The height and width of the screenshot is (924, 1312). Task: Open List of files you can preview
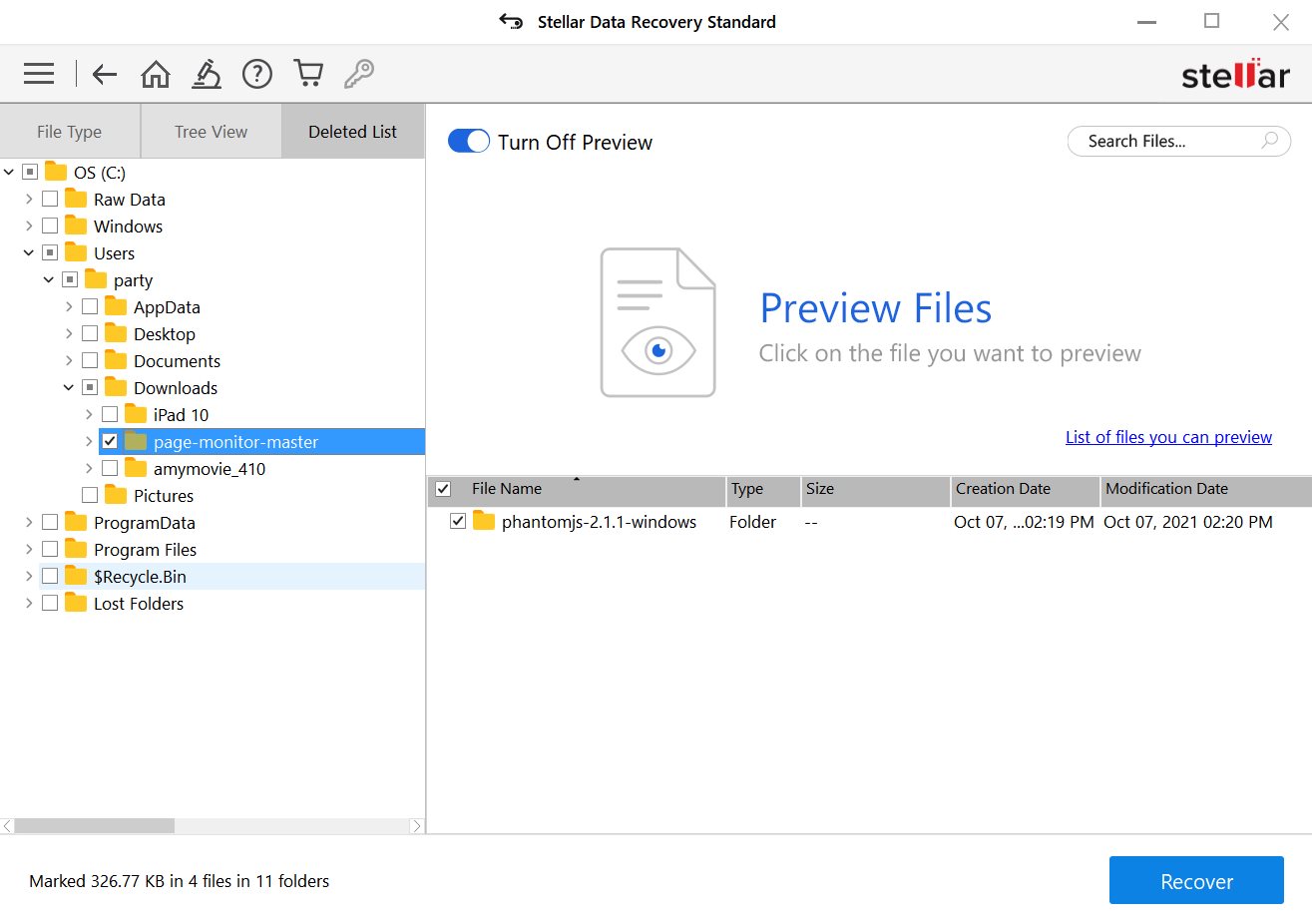click(x=1168, y=437)
